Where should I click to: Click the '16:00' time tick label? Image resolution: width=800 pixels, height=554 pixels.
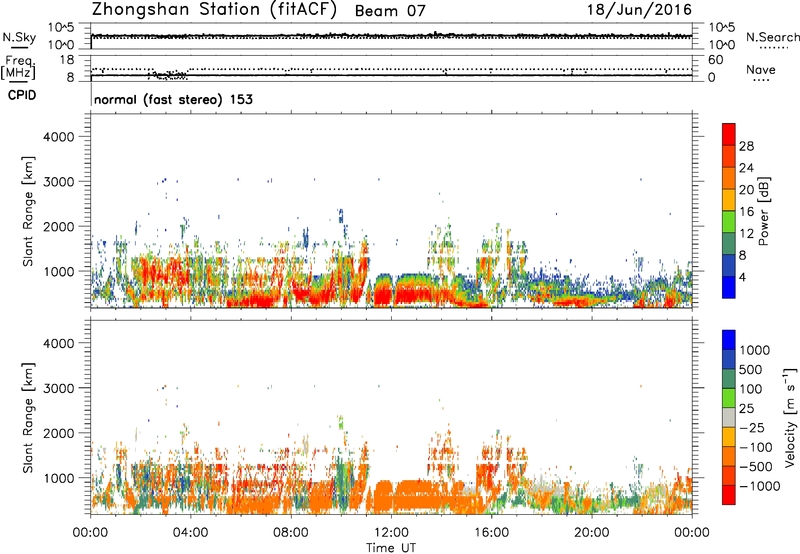491,533
